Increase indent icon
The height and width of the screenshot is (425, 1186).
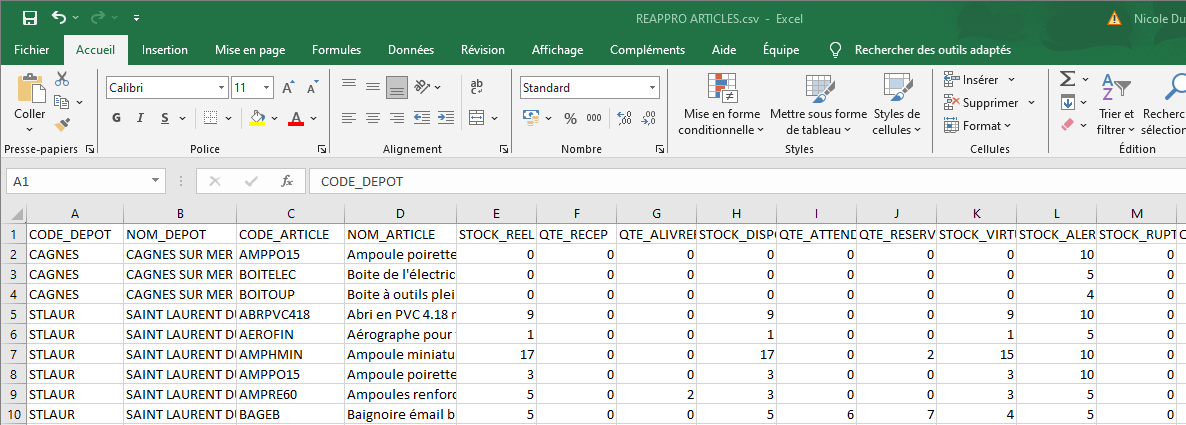coord(447,118)
